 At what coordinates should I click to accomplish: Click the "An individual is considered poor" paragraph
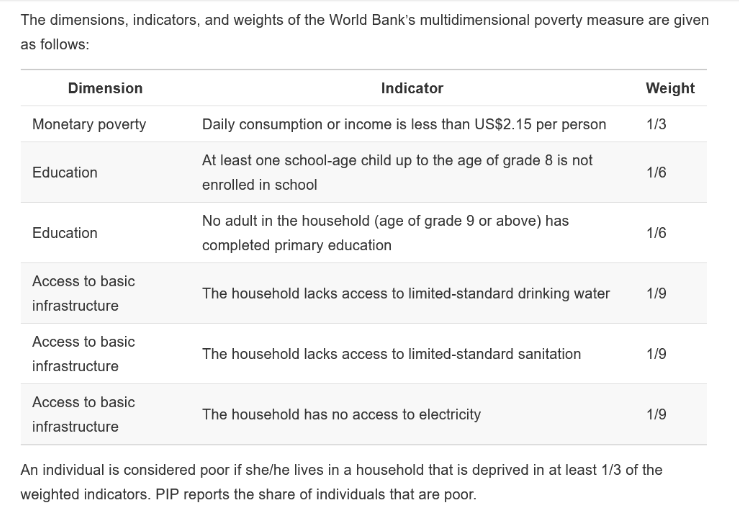341,482
